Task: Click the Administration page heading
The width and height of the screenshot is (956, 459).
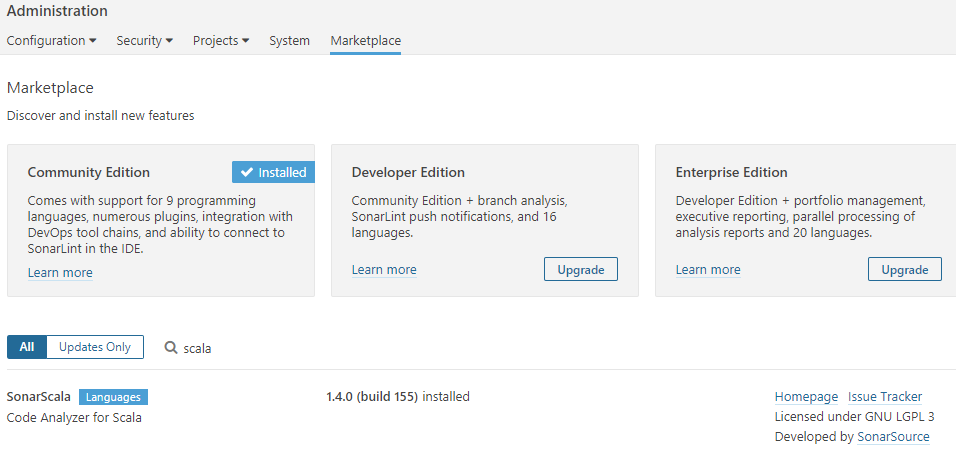Action: pyautogui.click(x=57, y=11)
